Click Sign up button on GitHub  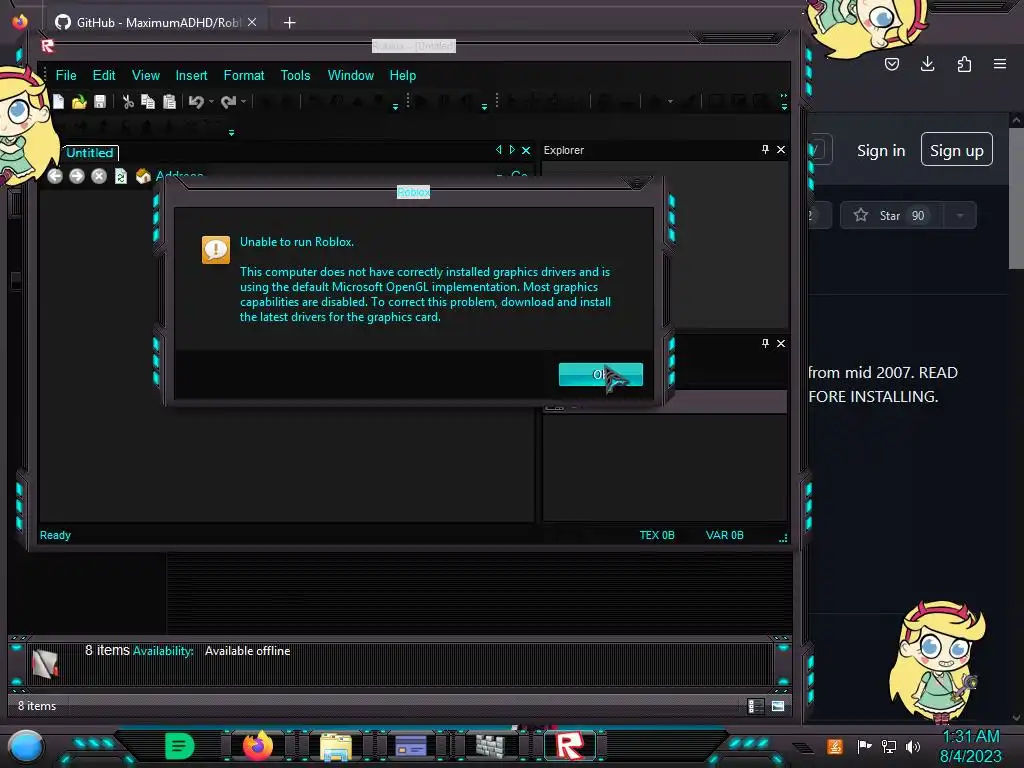957,150
